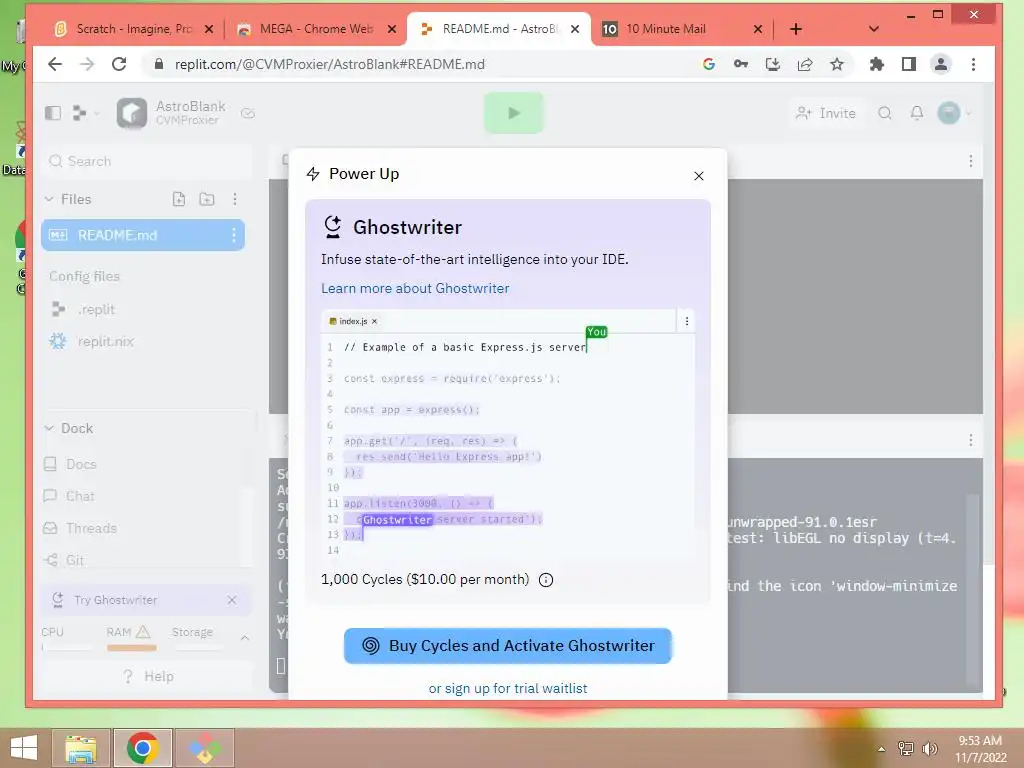Reload the current page
Screen dimensions: 1024x768
click(x=119, y=64)
